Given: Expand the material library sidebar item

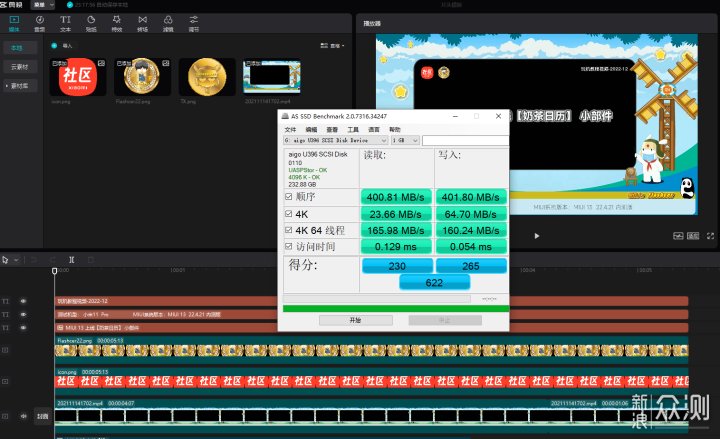Looking at the screenshot, I should coord(20,86).
